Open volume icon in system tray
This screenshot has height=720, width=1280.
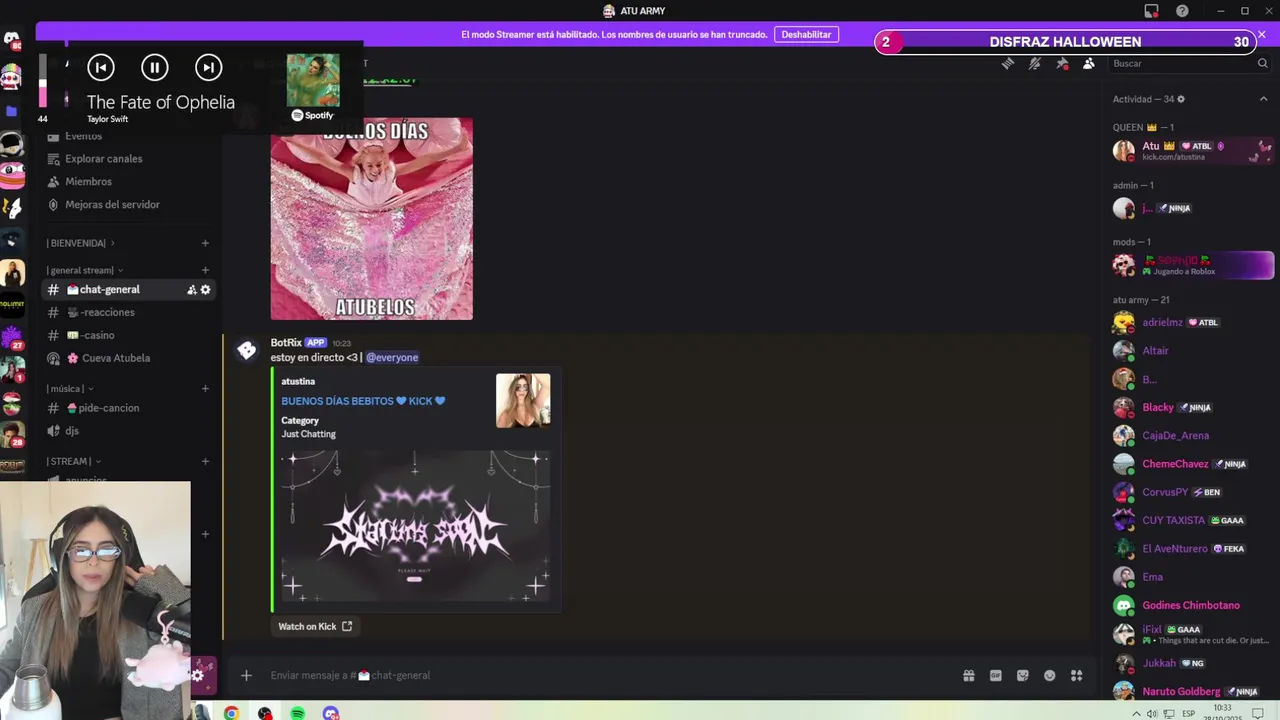click(x=1152, y=714)
